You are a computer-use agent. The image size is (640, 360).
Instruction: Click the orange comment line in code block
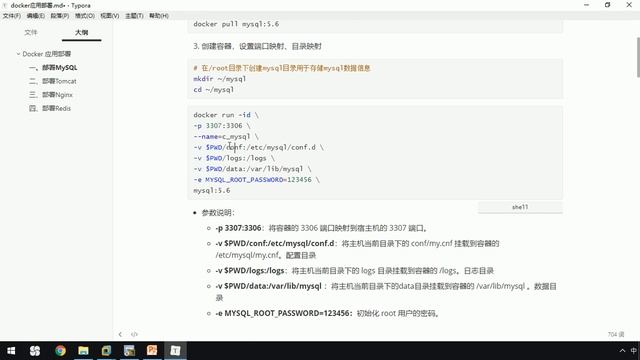point(282,68)
